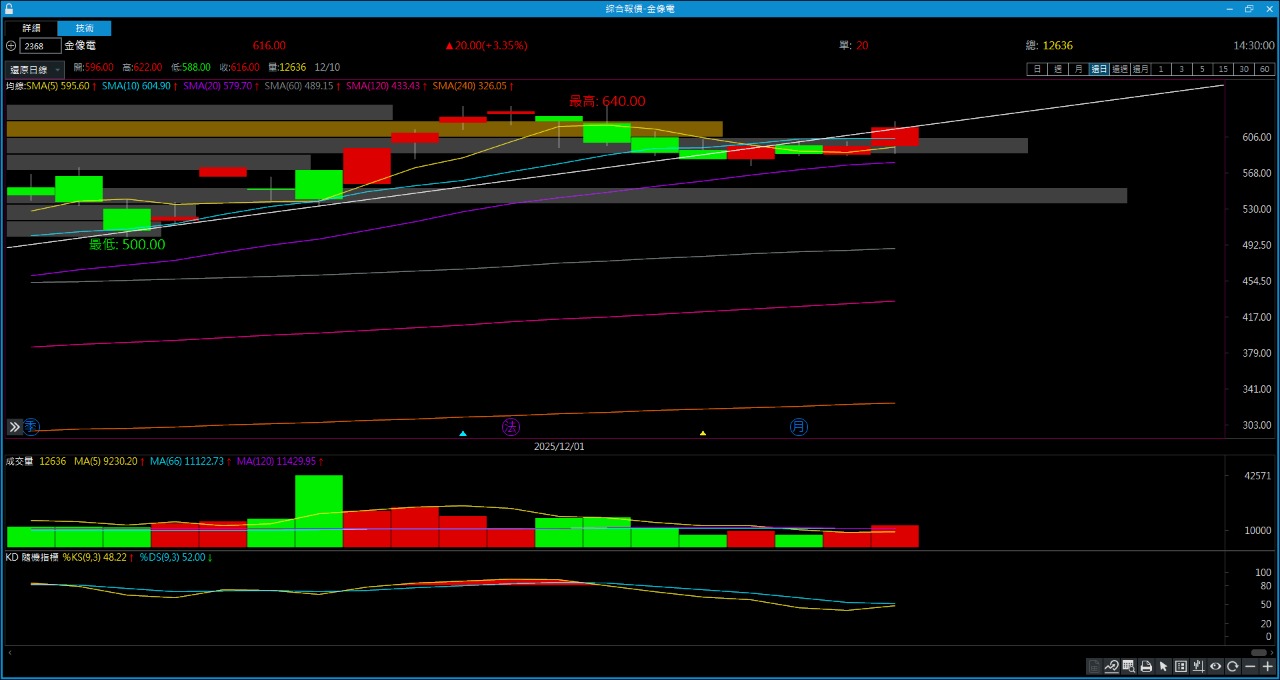
Task: Toggle the eye visibility icon
Action: pyautogui.click(x=1216, y=666)
